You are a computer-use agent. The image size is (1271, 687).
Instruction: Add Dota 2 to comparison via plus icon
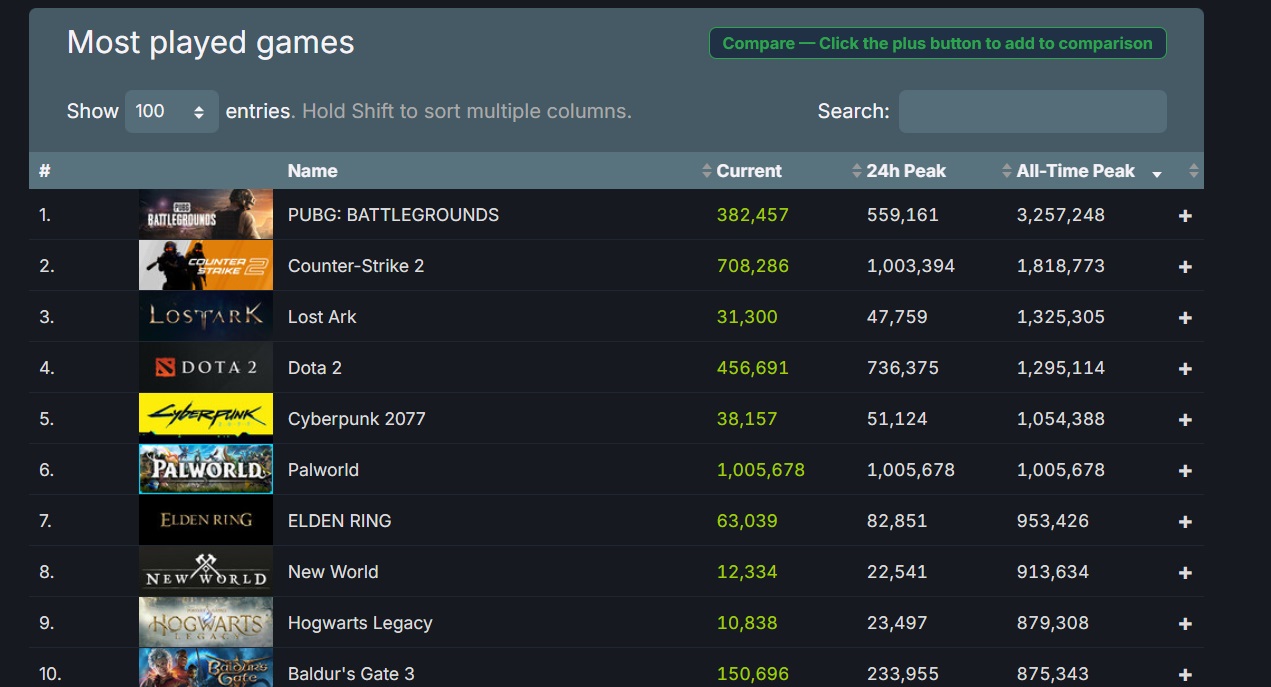click(1185, 368)
